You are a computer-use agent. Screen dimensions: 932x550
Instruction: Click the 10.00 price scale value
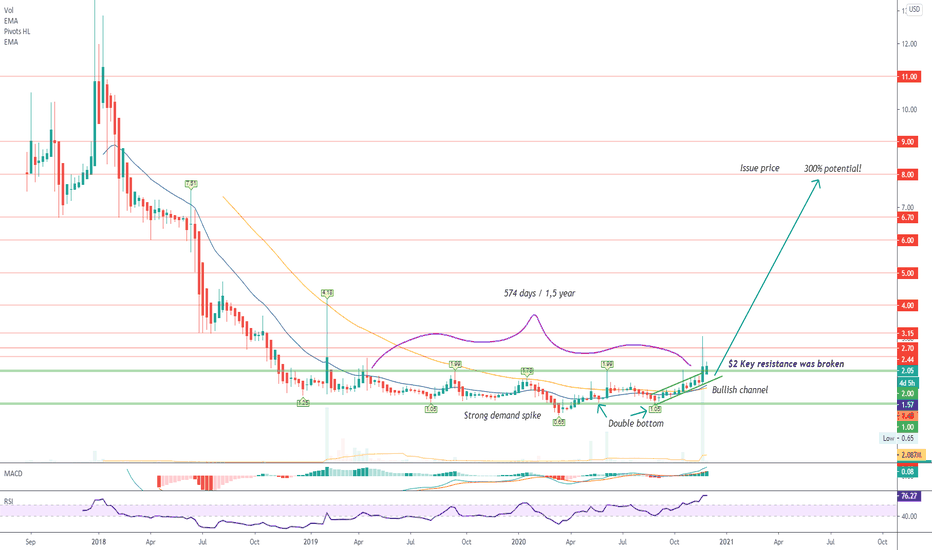(909, 109)
